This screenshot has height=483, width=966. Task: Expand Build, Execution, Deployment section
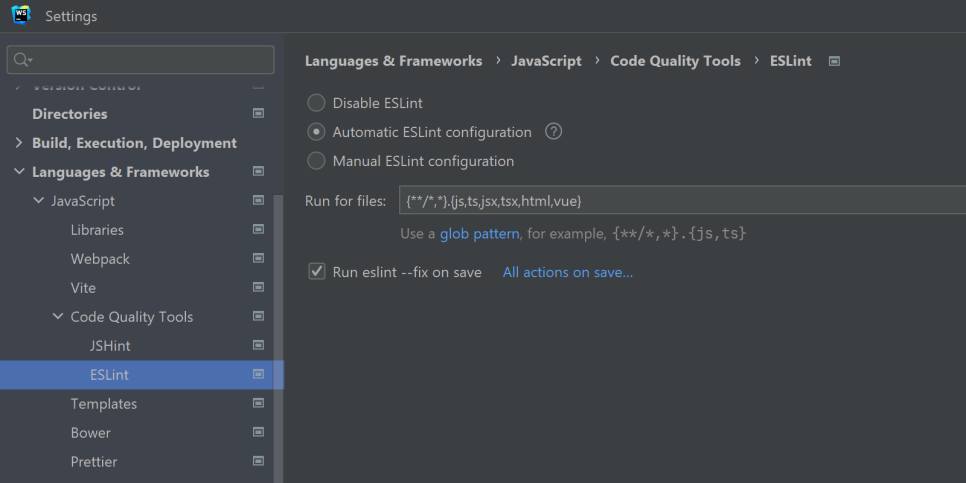[x=19, y=142]
